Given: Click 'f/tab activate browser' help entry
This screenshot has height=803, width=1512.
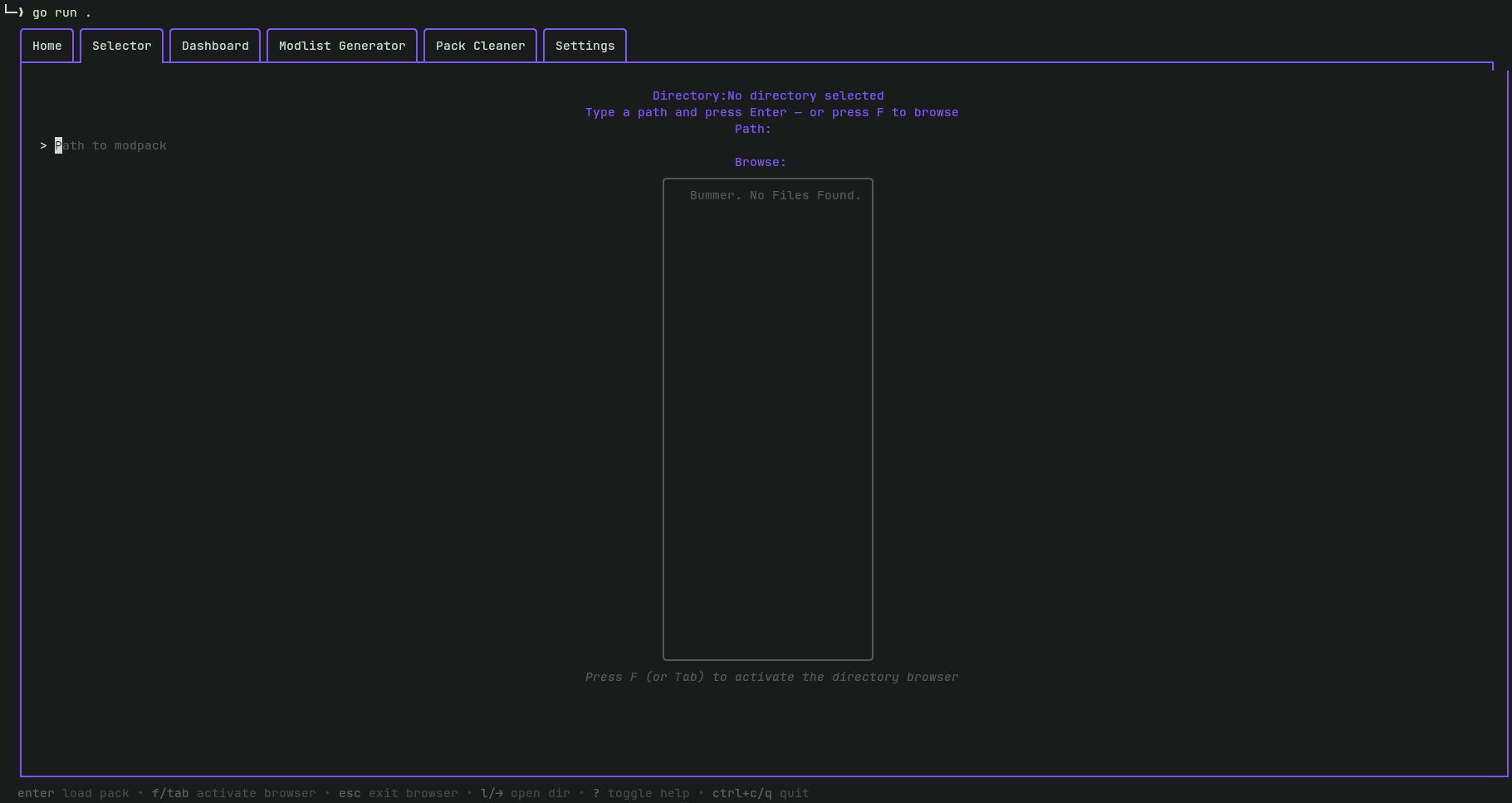Looking at the screenshot, I should pyautogui.click(x=234, y=793).
